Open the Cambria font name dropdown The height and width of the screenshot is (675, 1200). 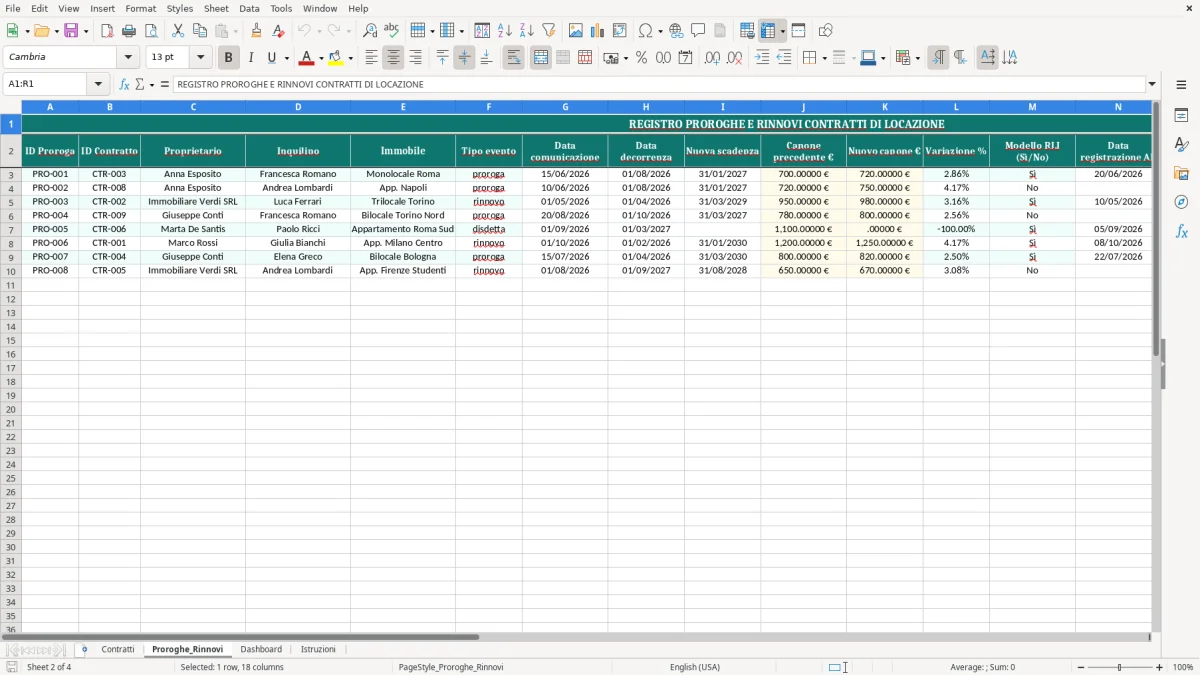[128, 57]
